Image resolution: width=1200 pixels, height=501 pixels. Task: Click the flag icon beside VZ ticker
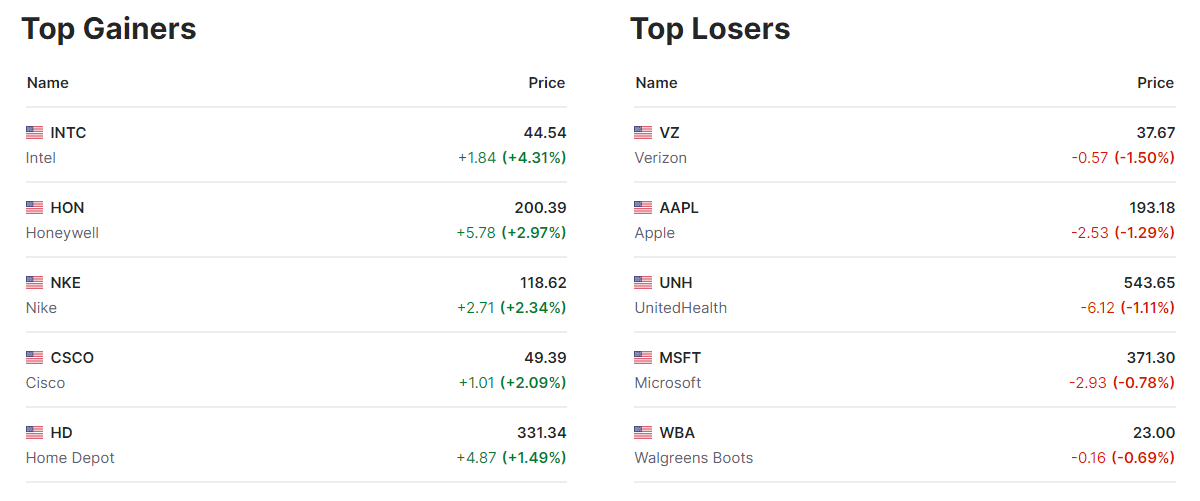[x=643, y=132]
